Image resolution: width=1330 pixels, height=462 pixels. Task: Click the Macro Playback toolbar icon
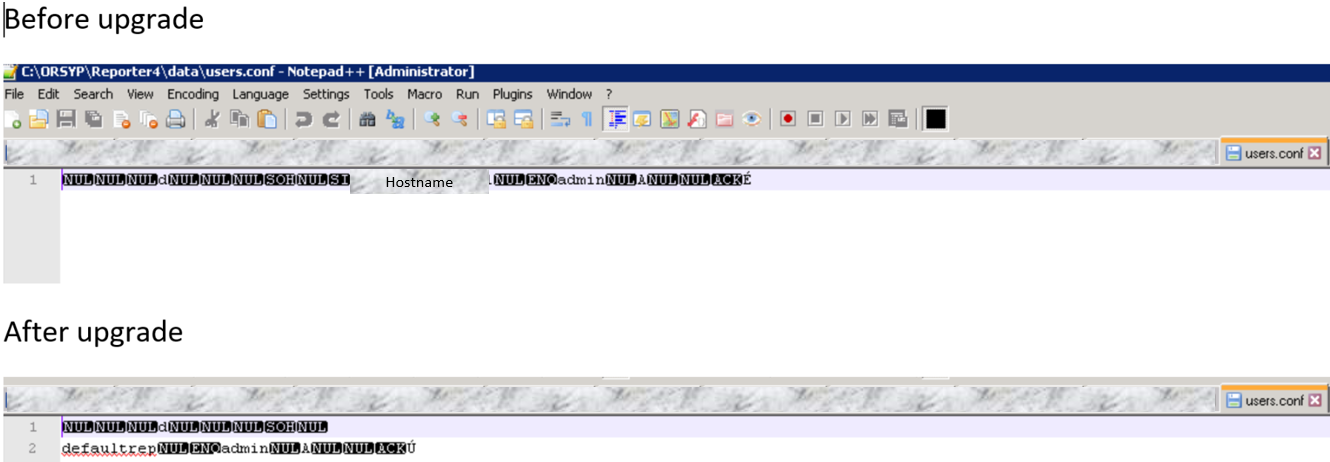[x=843, y=120]
